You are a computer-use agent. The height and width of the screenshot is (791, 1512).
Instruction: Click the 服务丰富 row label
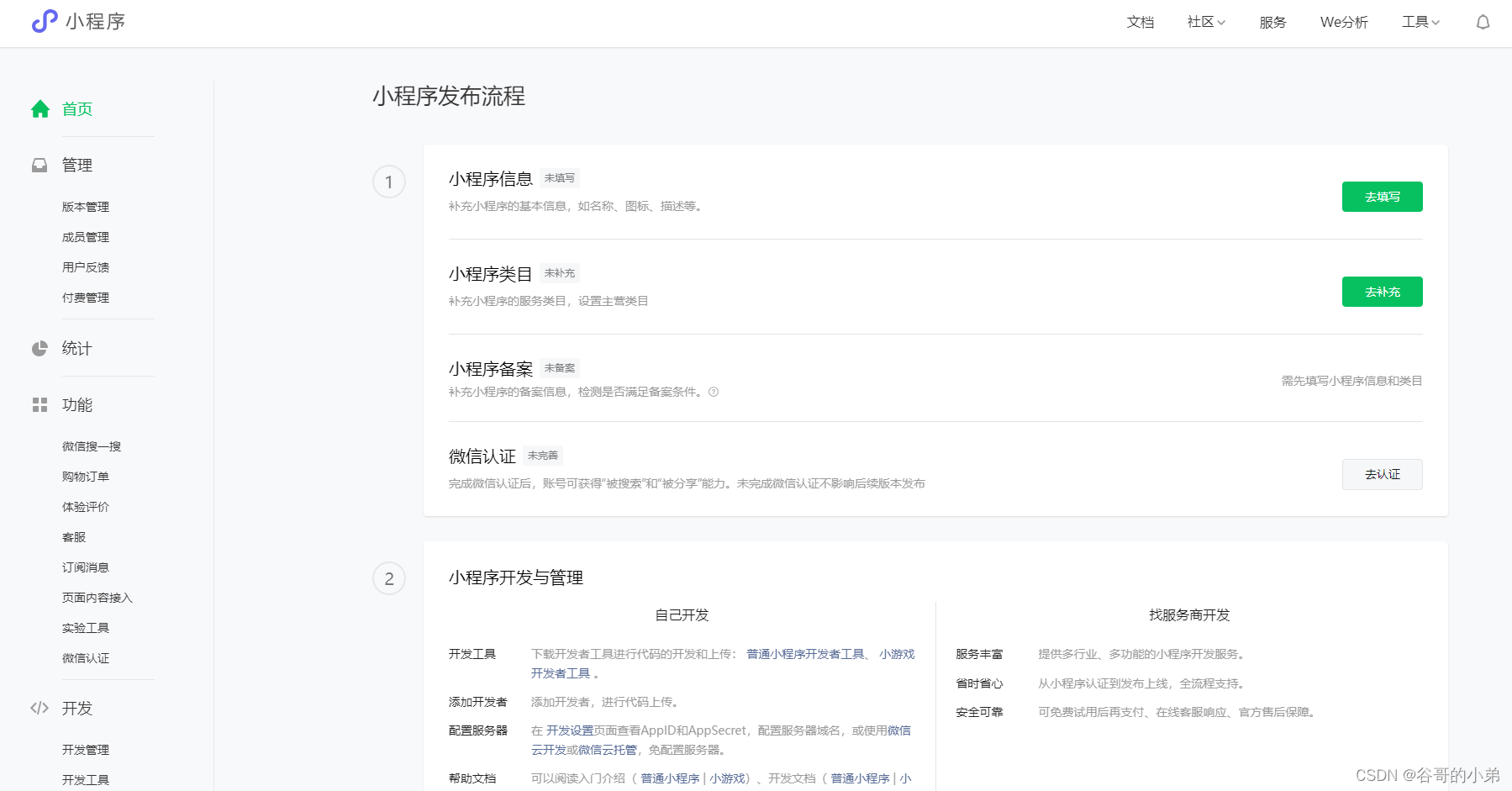click(x=979, y=654)
